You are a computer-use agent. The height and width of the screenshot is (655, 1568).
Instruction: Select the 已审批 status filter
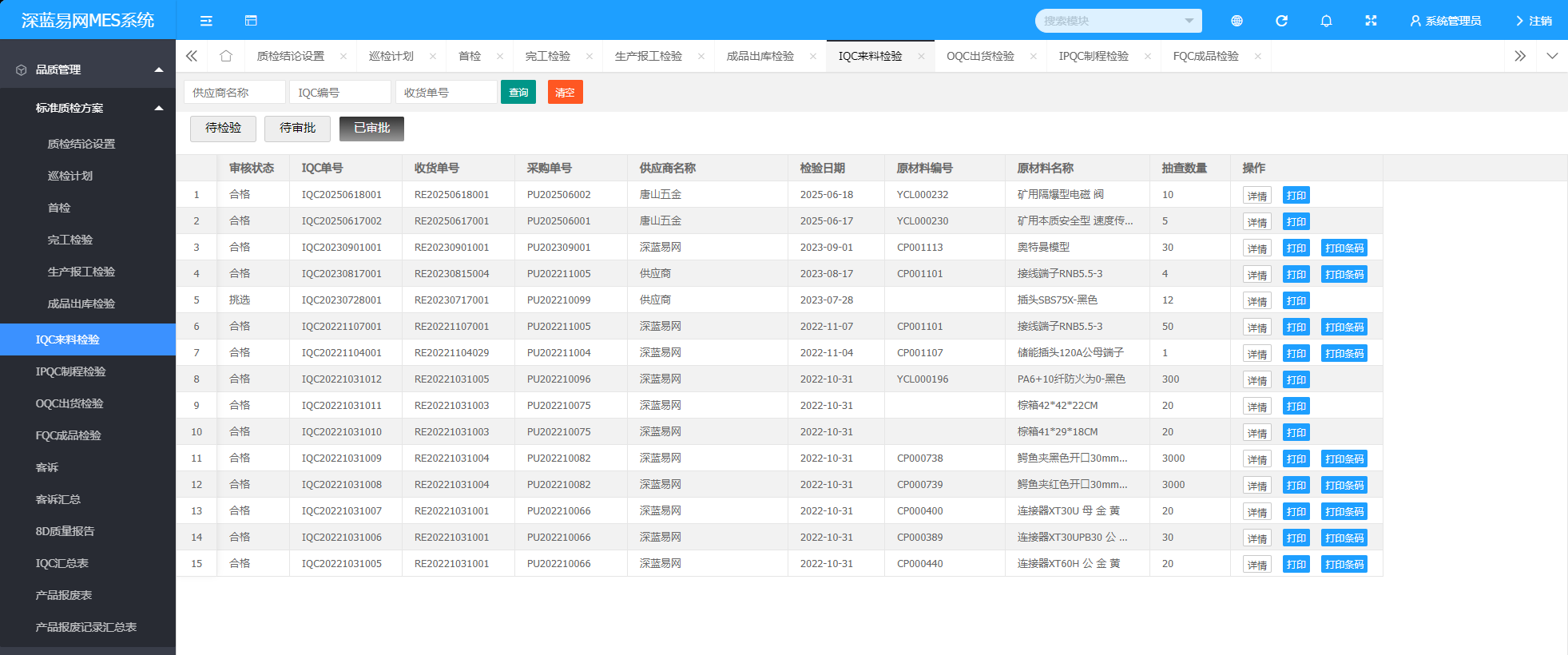click(371, 129)
